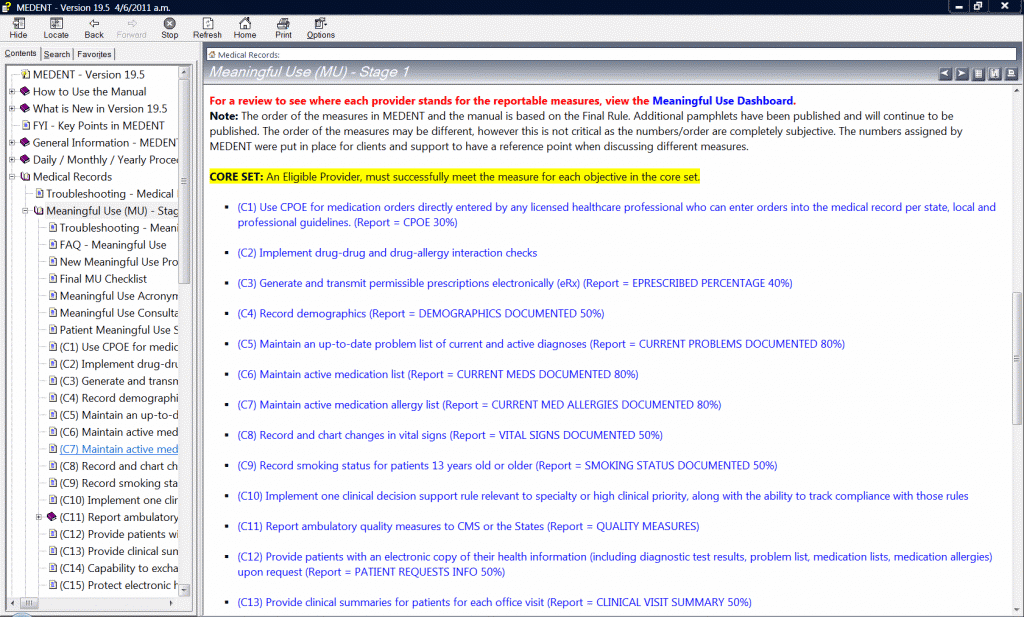Image resolution: width=1024 pixels, height=617 pixels.
Task: Open the (C2) drug-drug interaction checks link
Action: (387, 253)
